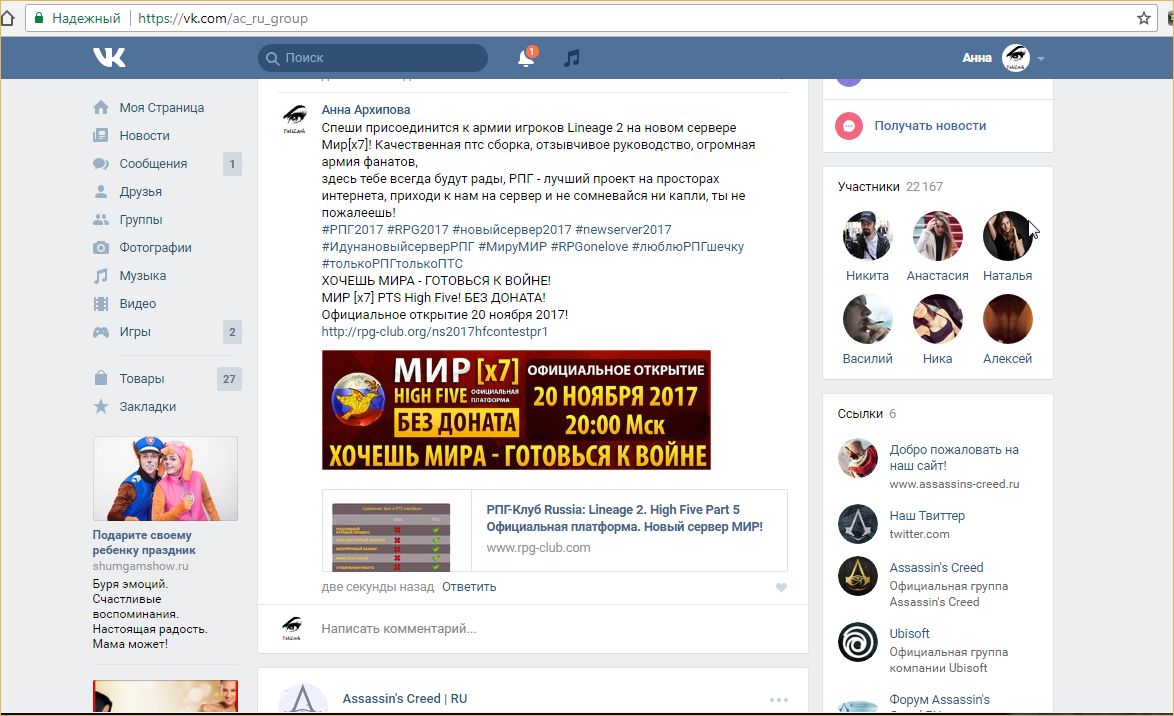The width and height of the screenshot is (1174, 716).
Task: Open the Наш Твиттер link icon
Action: click(857, 524)
